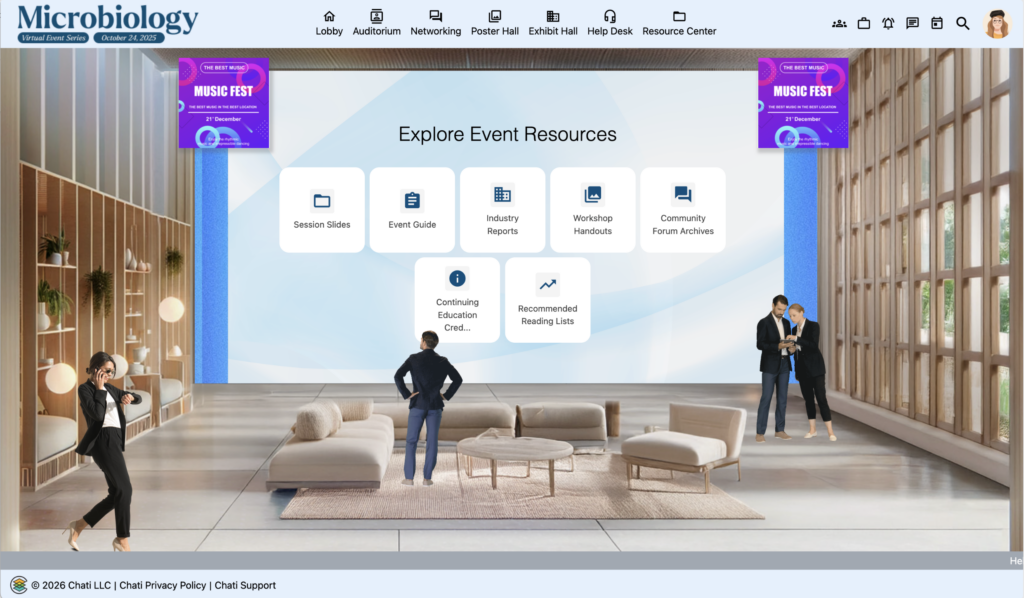Click the briefcase icon in header
Viewport: 1024px width, 598px height.
864,23
